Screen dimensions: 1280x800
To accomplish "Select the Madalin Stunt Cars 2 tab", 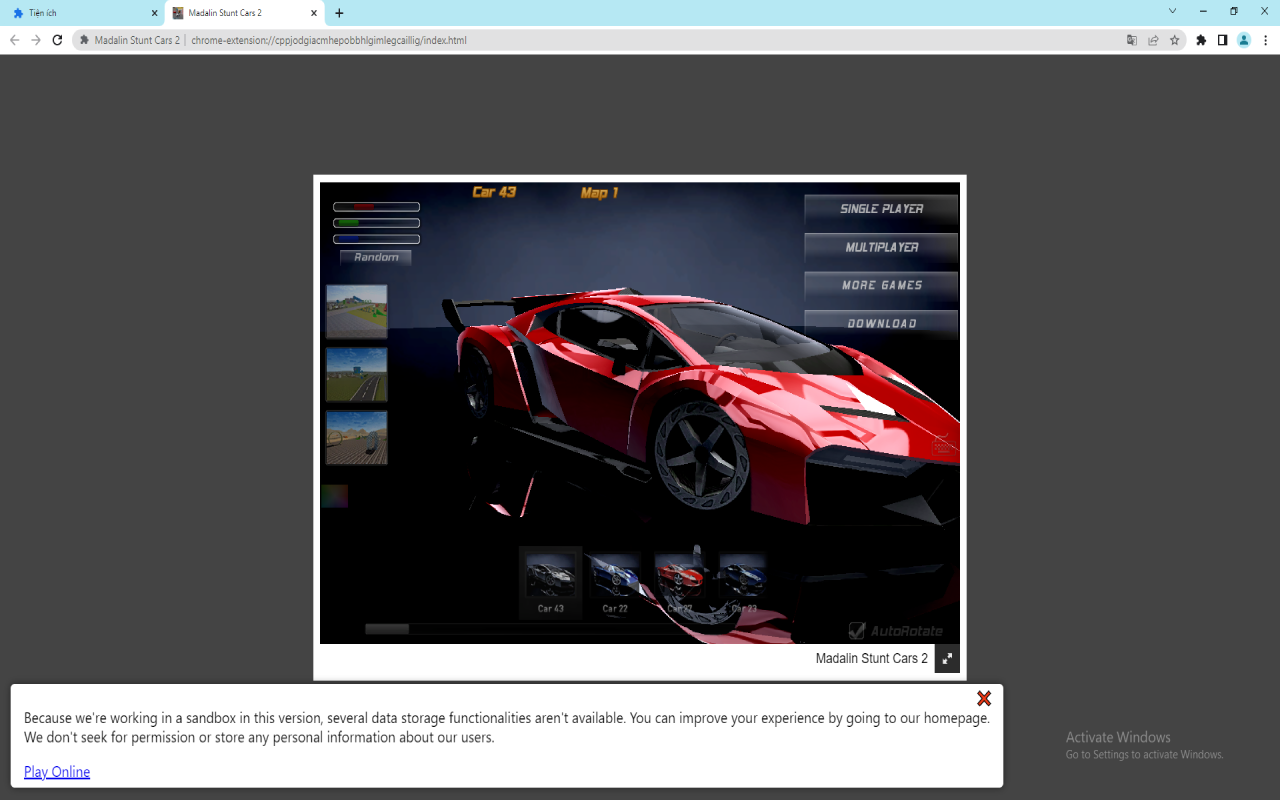I will pyautogui.click(x=244, y=13).
